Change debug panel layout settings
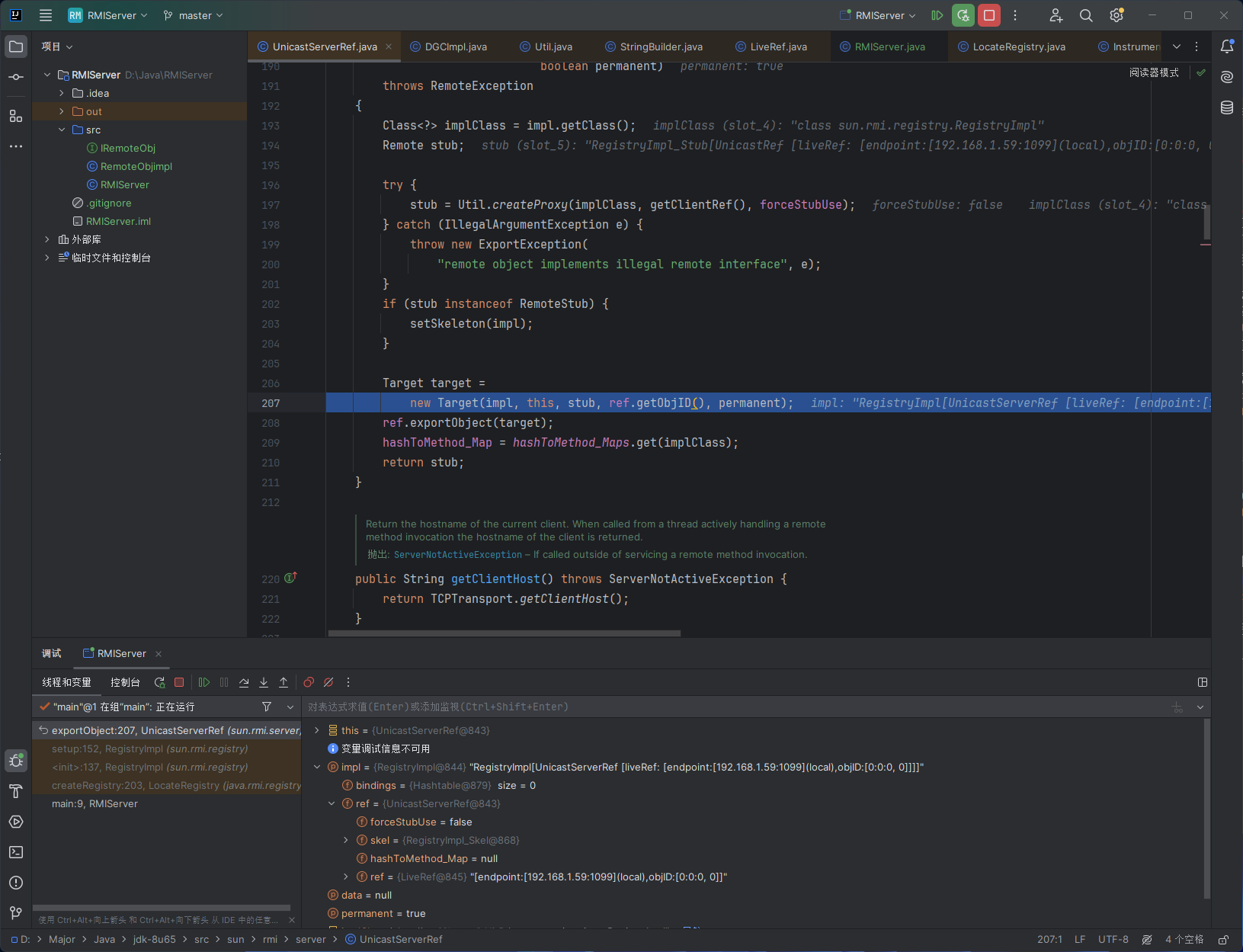 (x=1203, y=682)
